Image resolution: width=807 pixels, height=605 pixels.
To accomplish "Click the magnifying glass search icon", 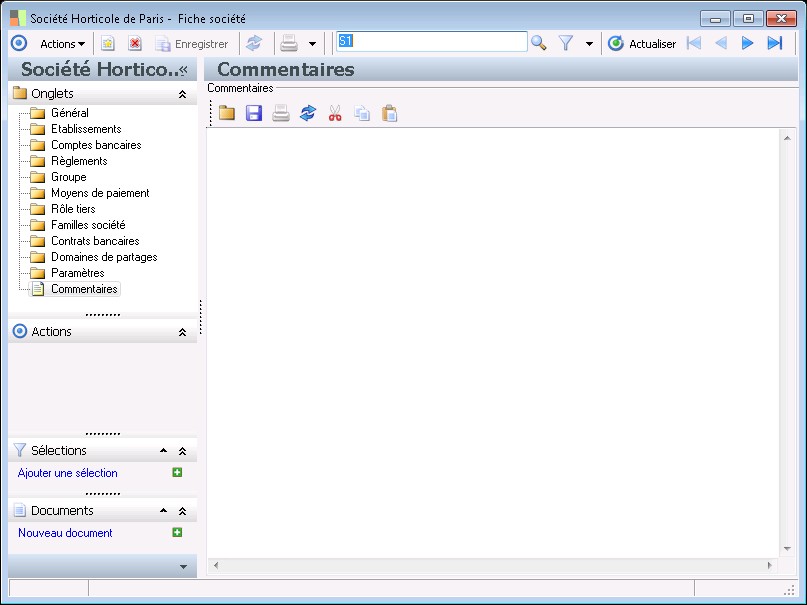I will [x=539, y=43].
